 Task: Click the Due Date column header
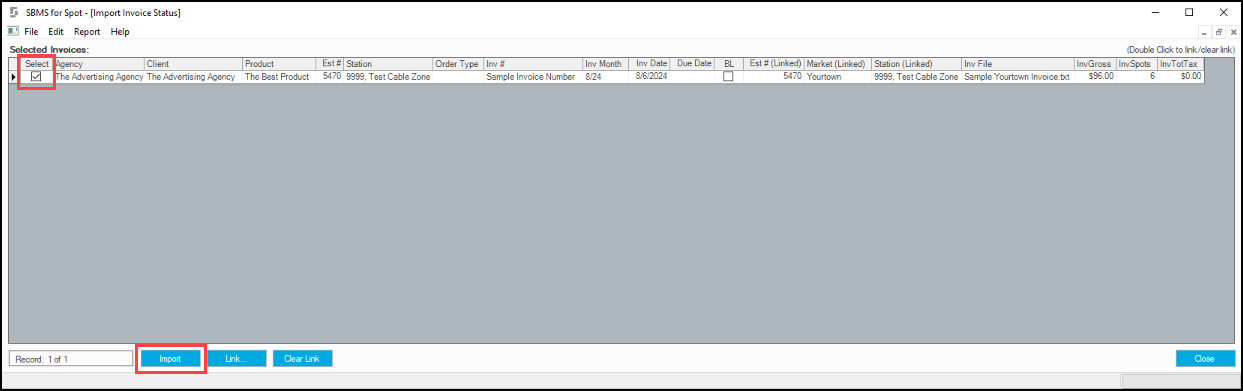[693, 64]
